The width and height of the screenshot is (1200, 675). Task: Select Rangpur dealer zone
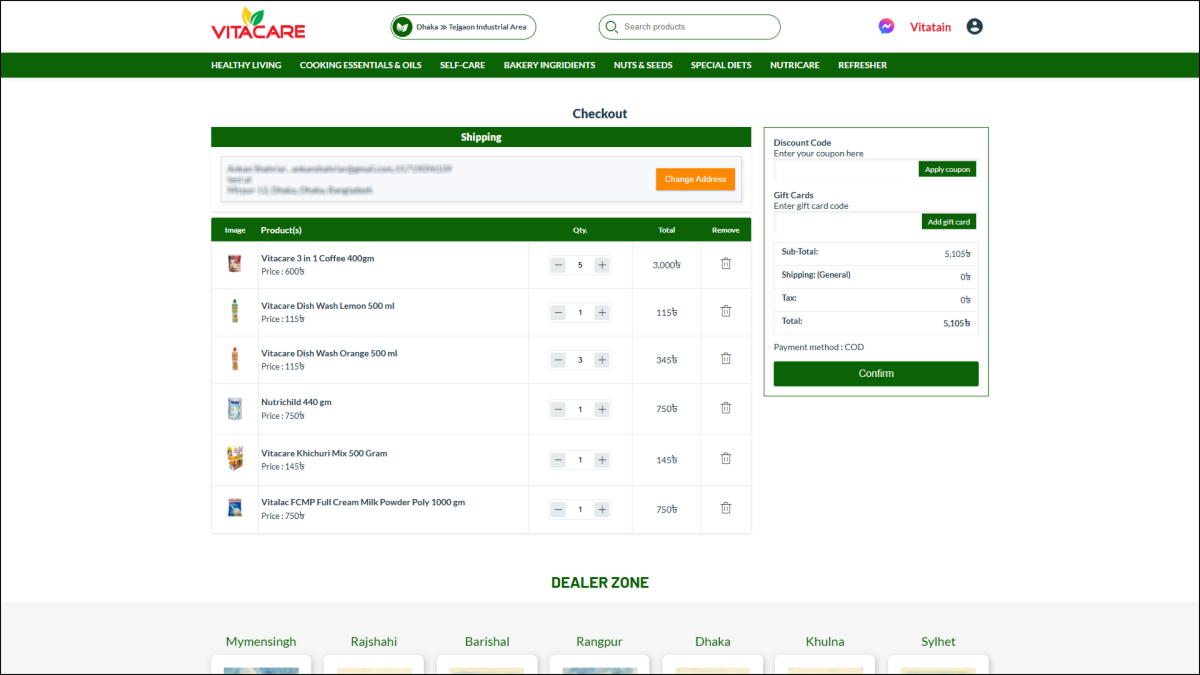[600, 641]
